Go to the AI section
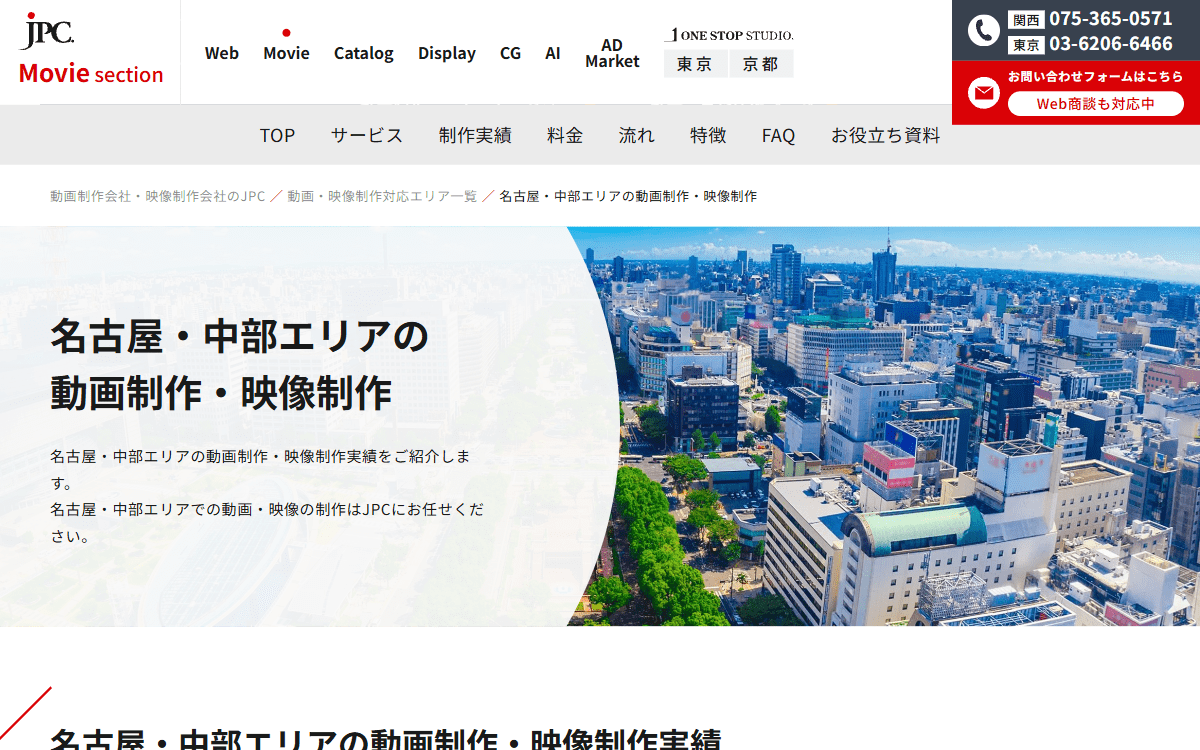This screenshot has height=750, width=1200. [x=553, y=53]
